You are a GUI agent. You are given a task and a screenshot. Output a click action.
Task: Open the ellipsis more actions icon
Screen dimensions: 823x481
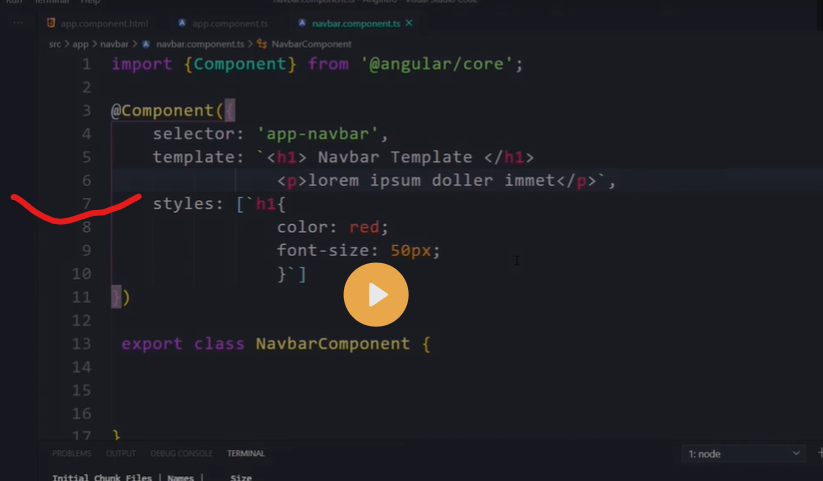click(18, 22)
